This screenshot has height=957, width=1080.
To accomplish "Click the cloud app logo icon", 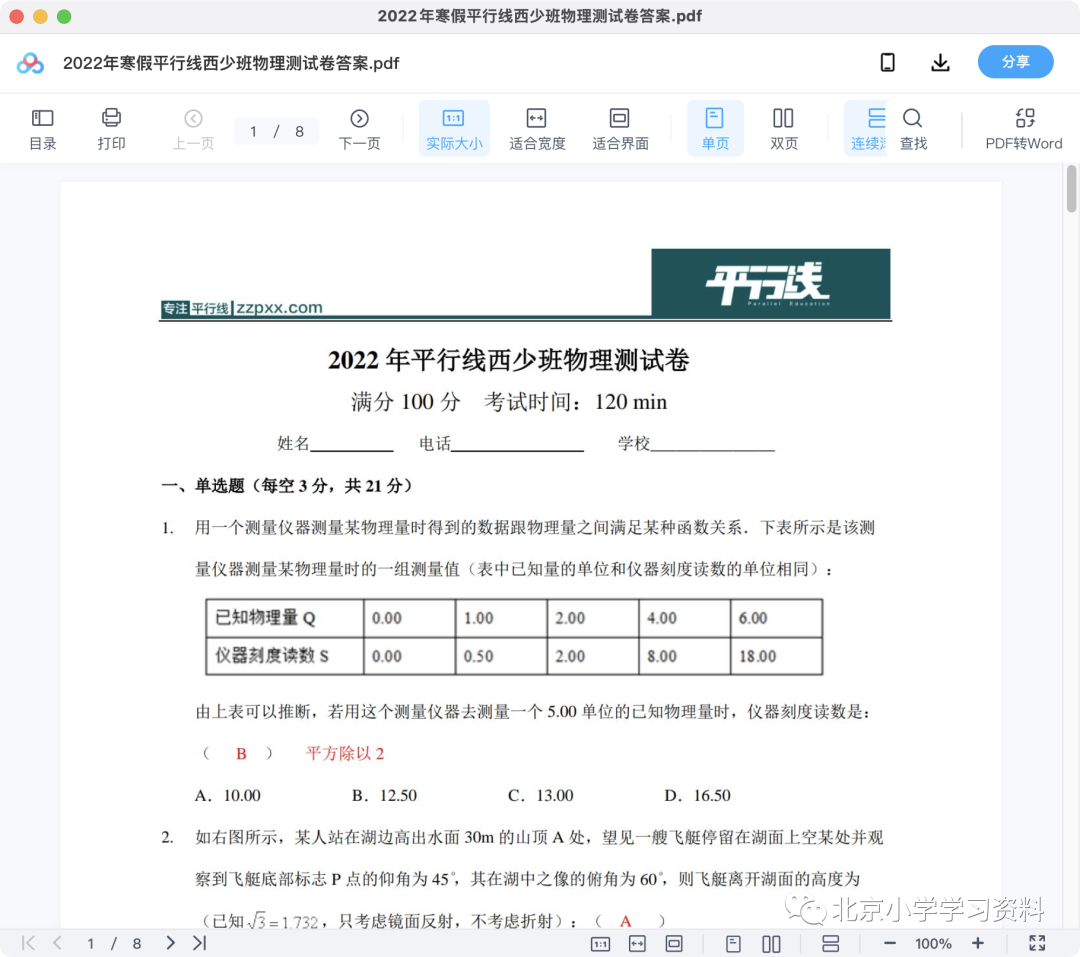I will click(30, 63).
